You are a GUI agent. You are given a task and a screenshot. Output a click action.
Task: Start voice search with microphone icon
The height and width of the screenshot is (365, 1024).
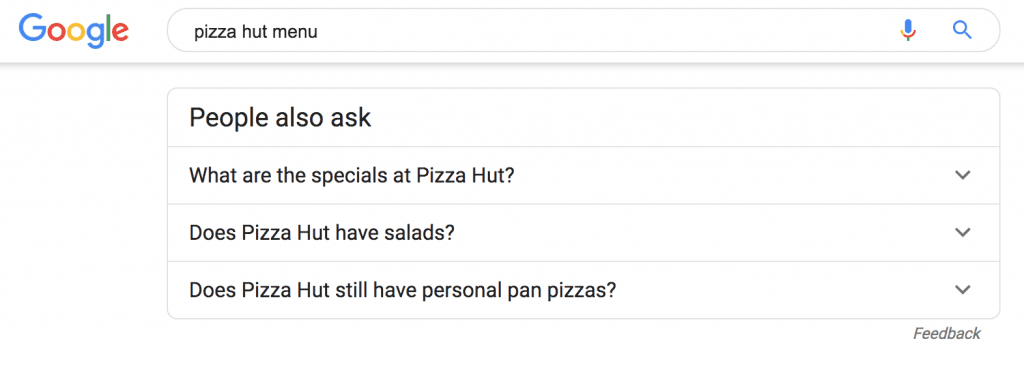pos(908,30)
